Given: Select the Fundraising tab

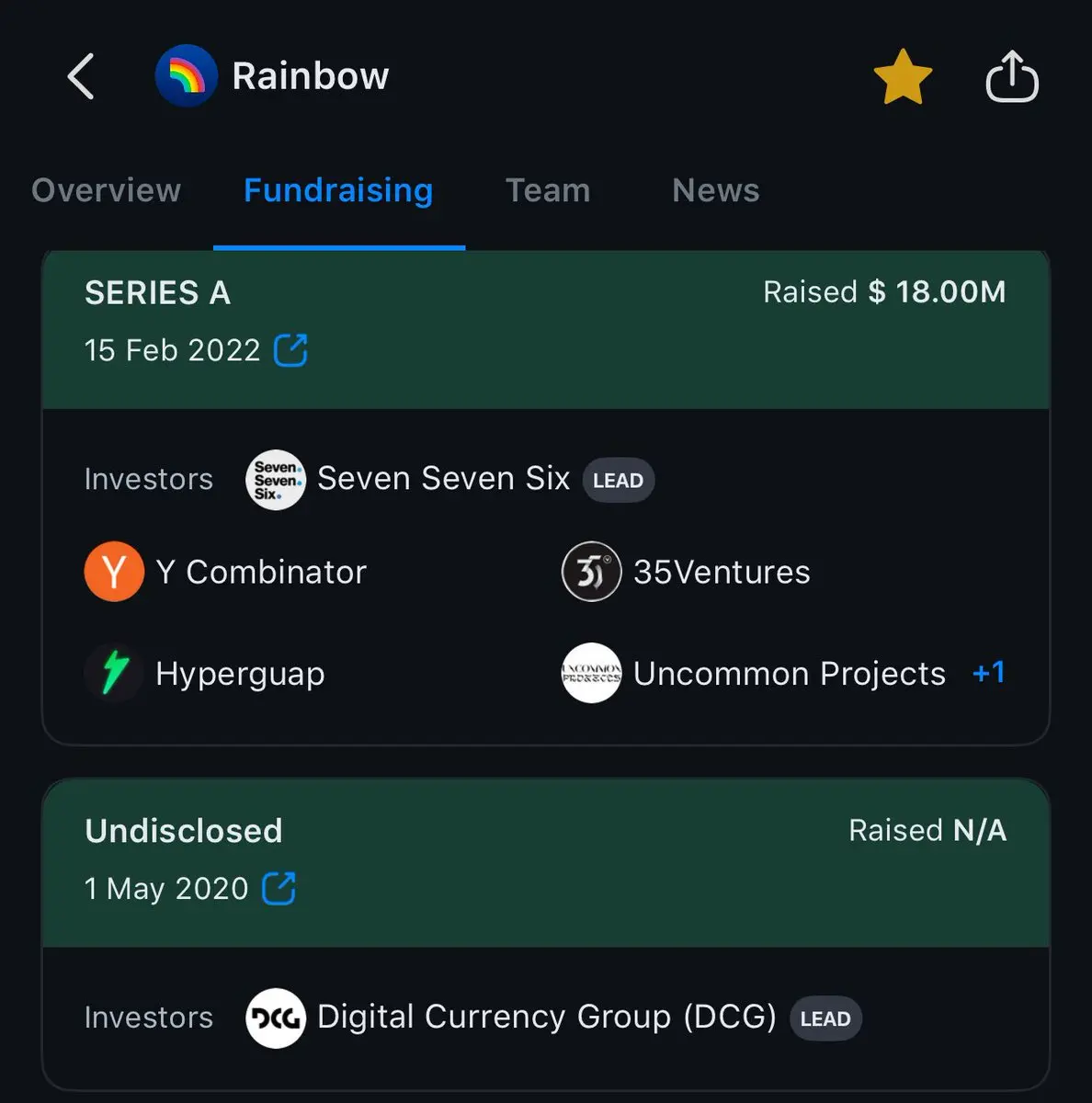Looking at the screenshot, I should click(338, 190).
